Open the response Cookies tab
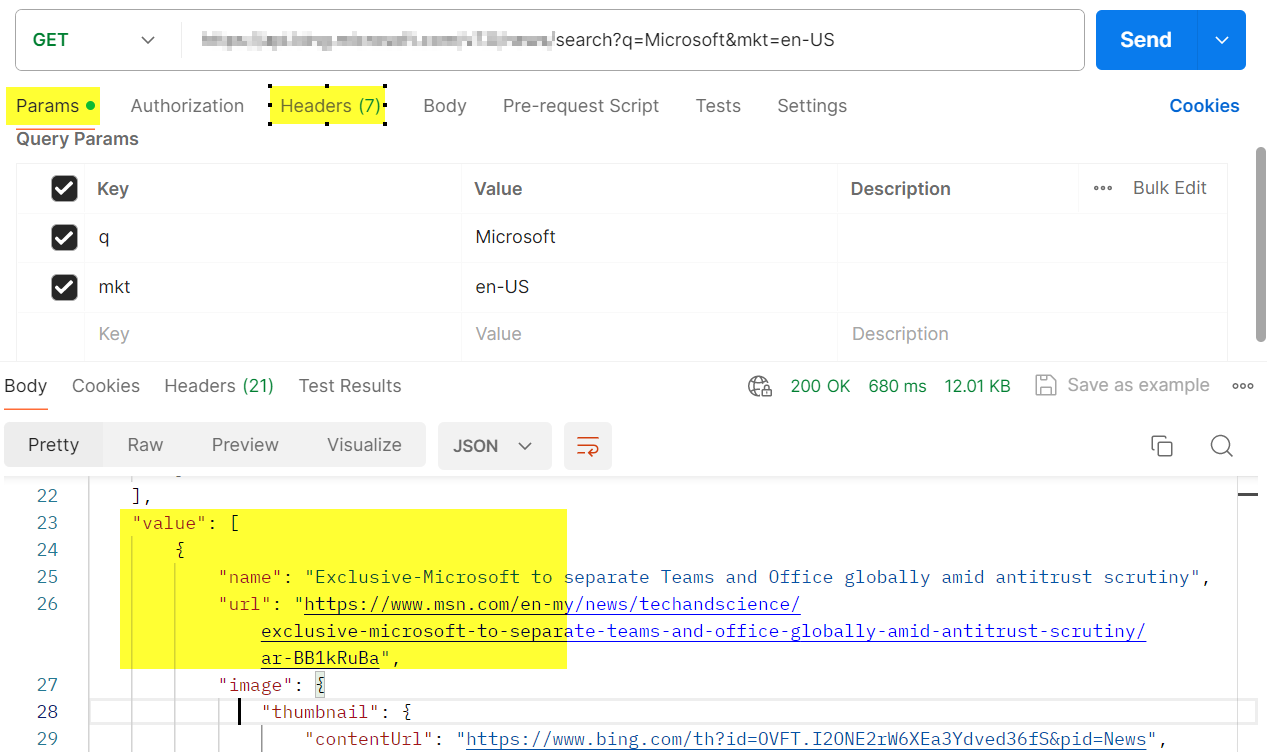 [x=106, y=386]
